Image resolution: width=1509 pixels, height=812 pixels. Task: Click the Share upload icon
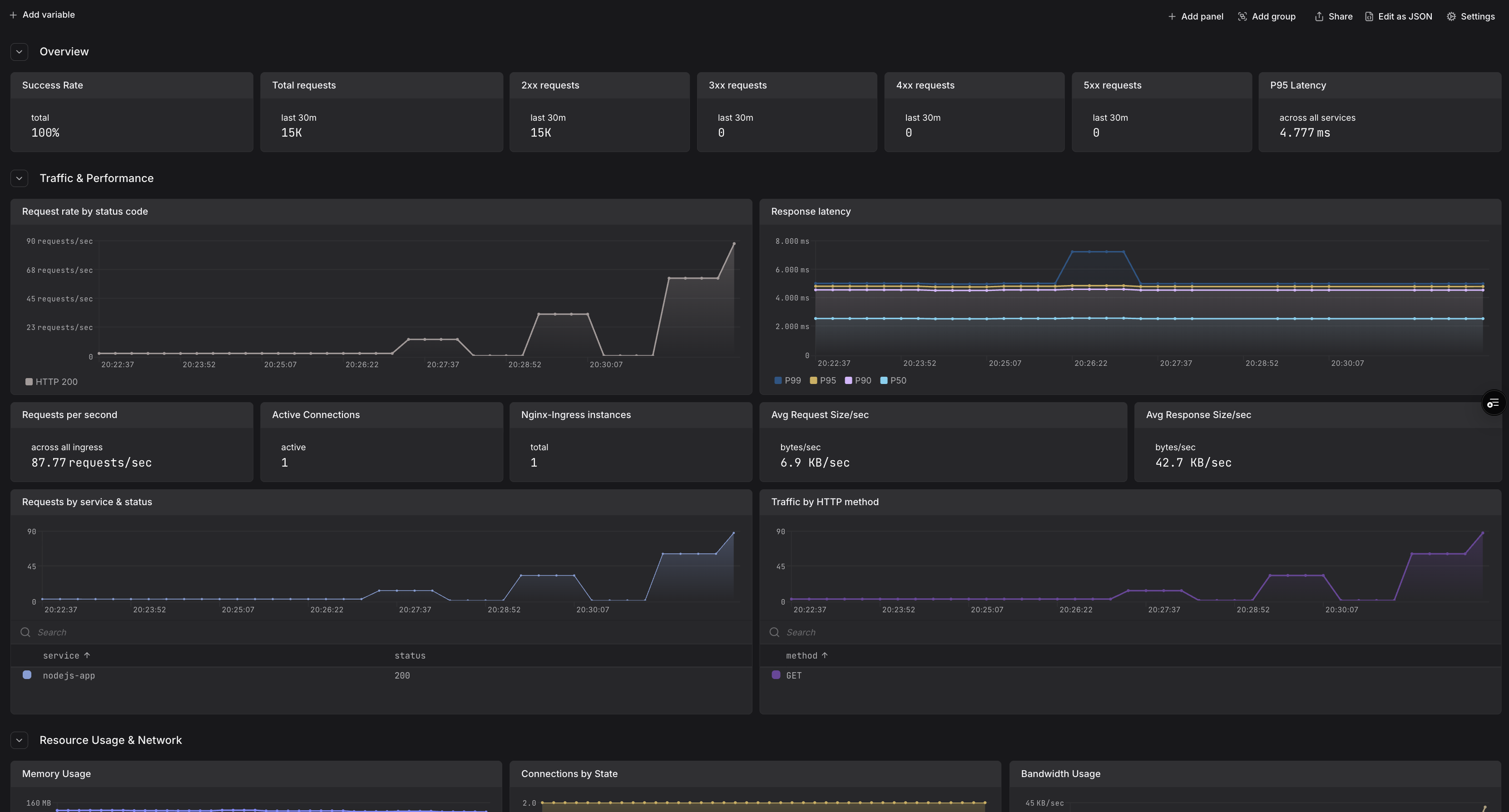pyautogui.click(x=1319, y=17)
